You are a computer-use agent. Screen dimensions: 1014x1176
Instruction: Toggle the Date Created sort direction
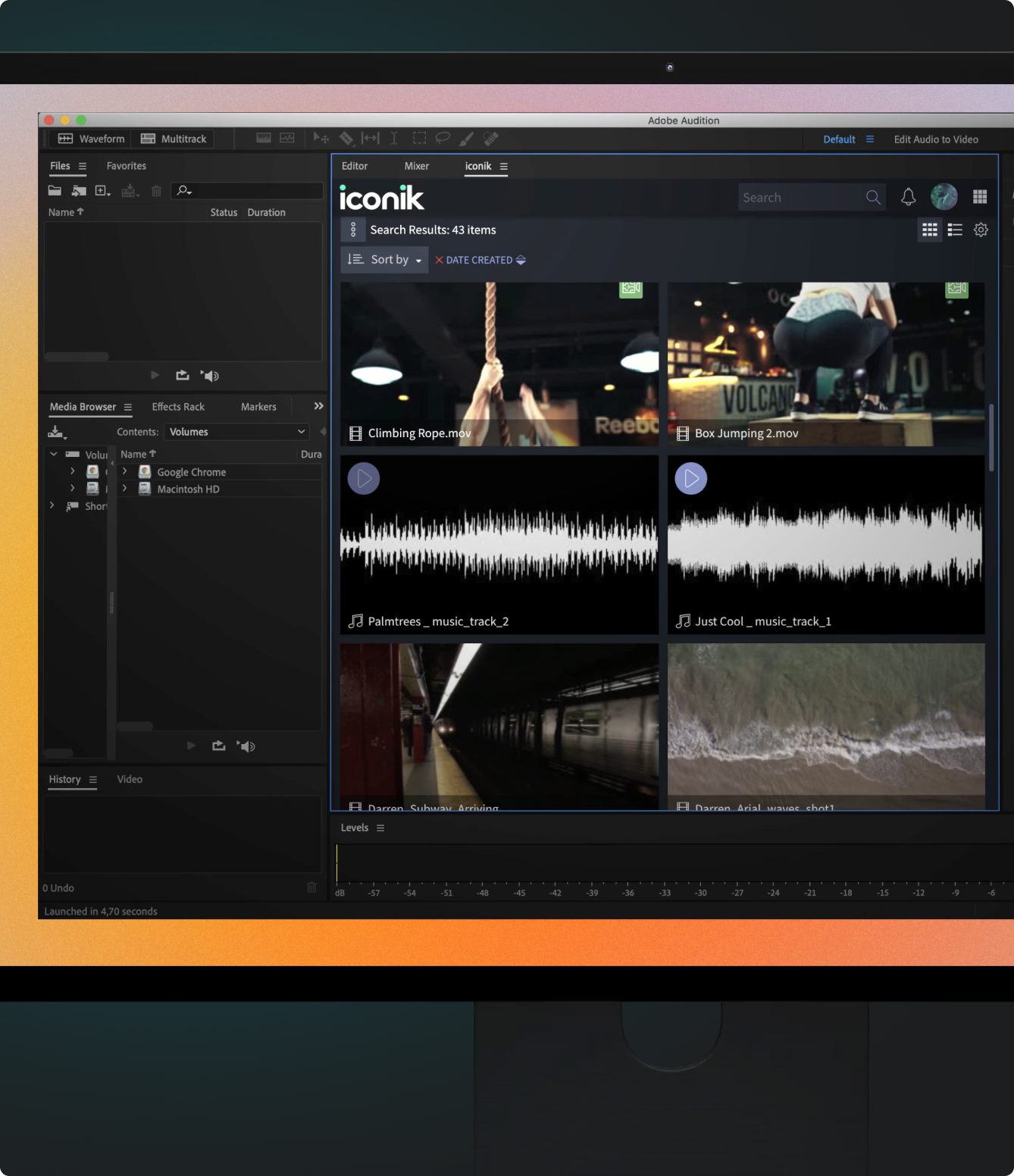point(521,260)
